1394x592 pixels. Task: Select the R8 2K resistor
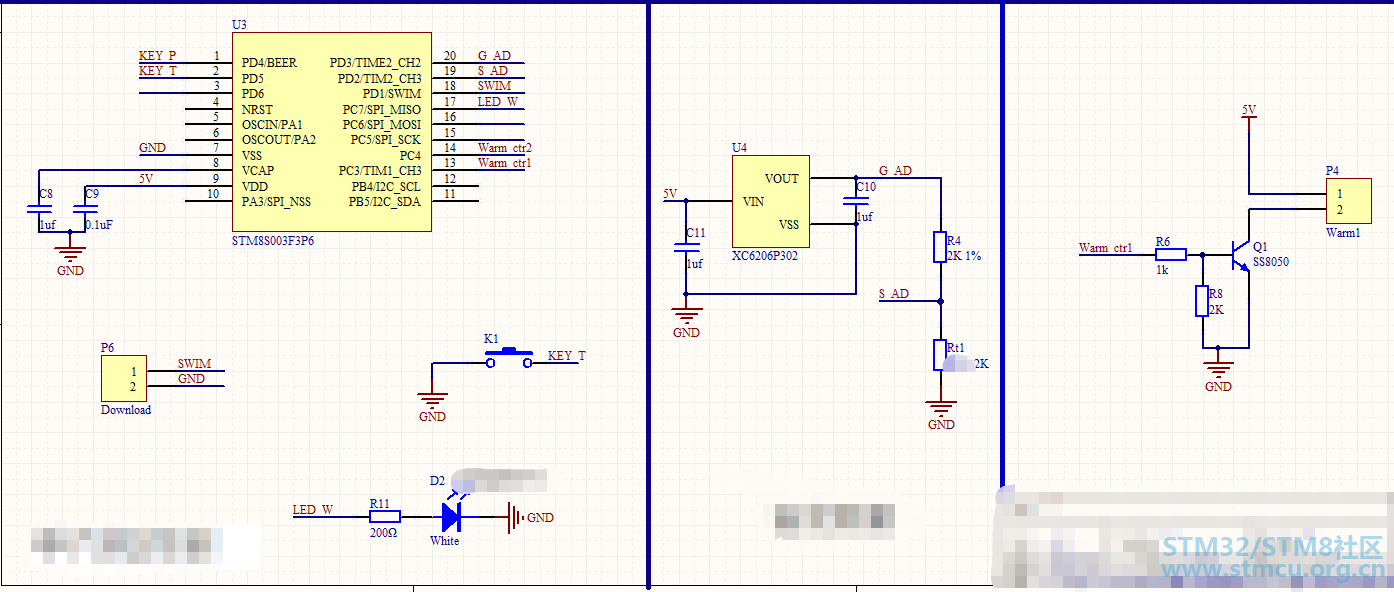1202,301
